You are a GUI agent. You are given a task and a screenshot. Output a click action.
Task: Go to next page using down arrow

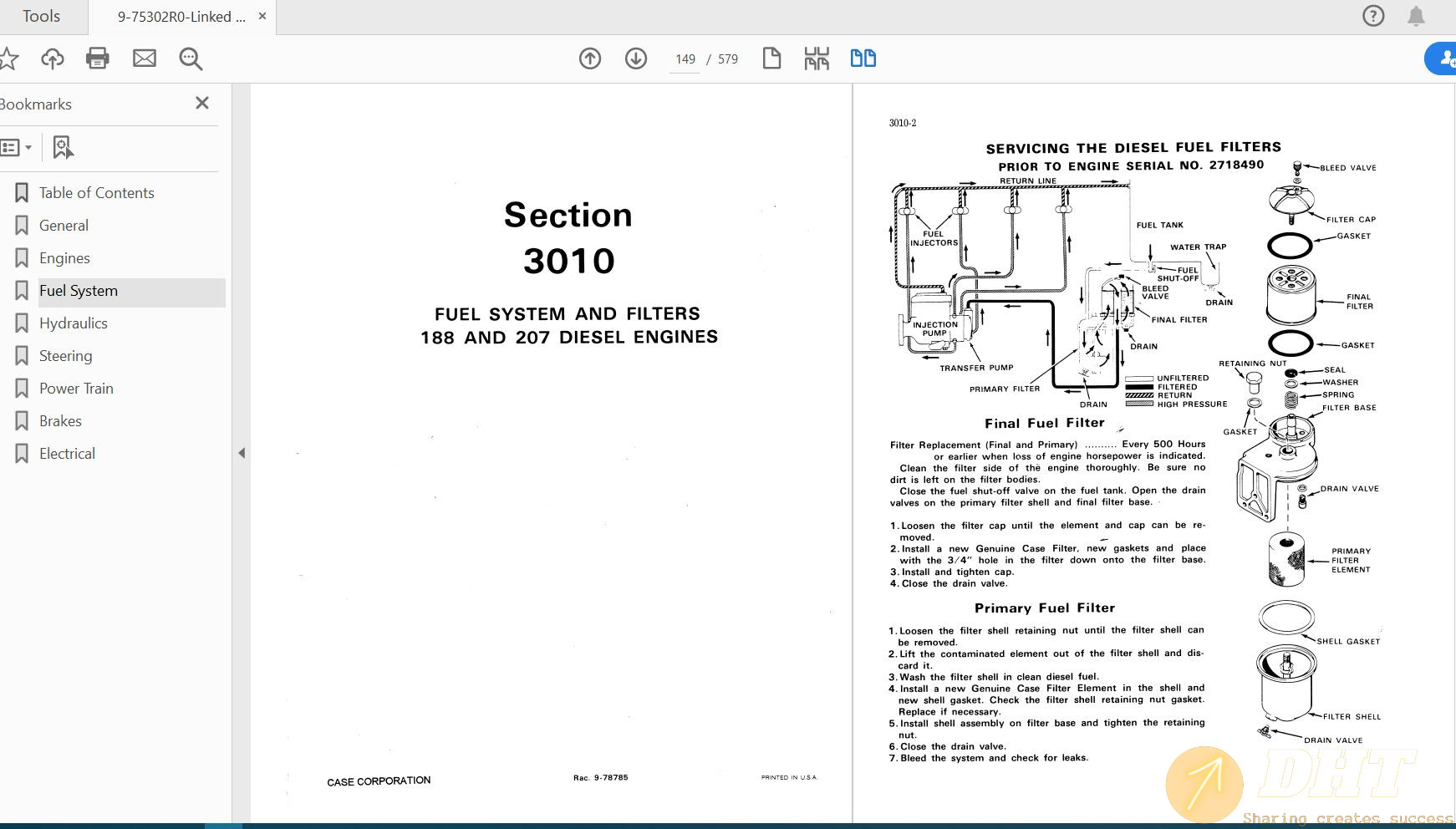[x=635, y=58]
